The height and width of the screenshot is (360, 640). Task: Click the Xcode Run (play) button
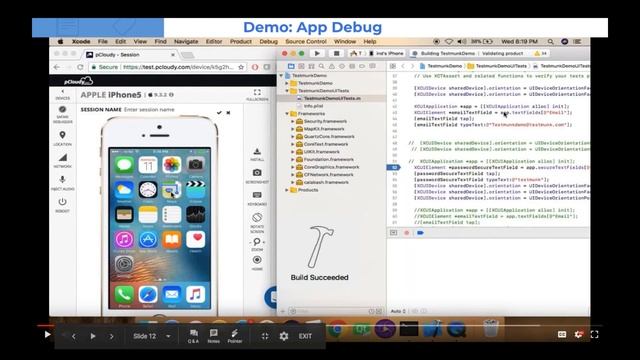(x=317, y=53)
